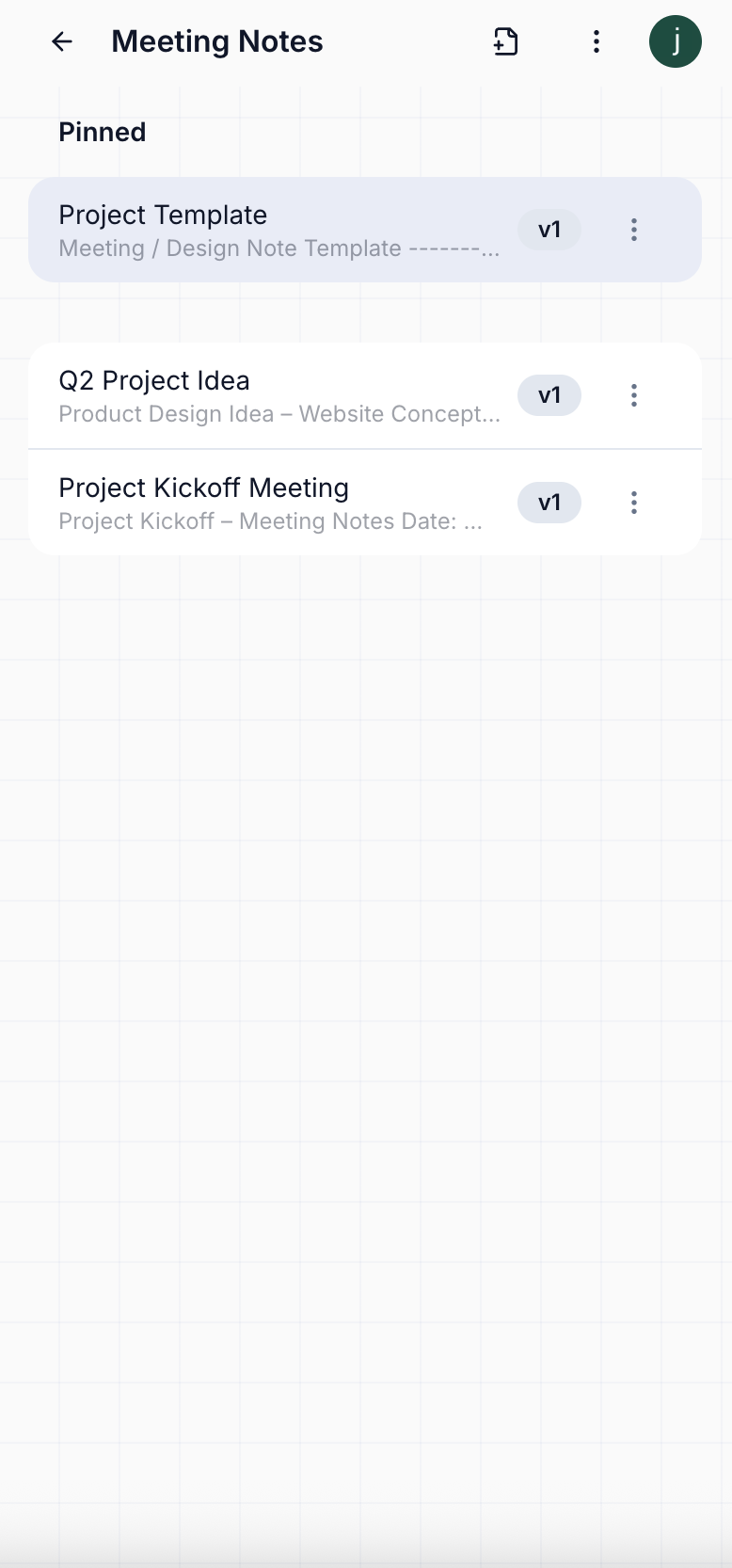Click the v1 badge on Project Template
The height and width of the screenshot is (1568, 732).
(x=549, y=230)
